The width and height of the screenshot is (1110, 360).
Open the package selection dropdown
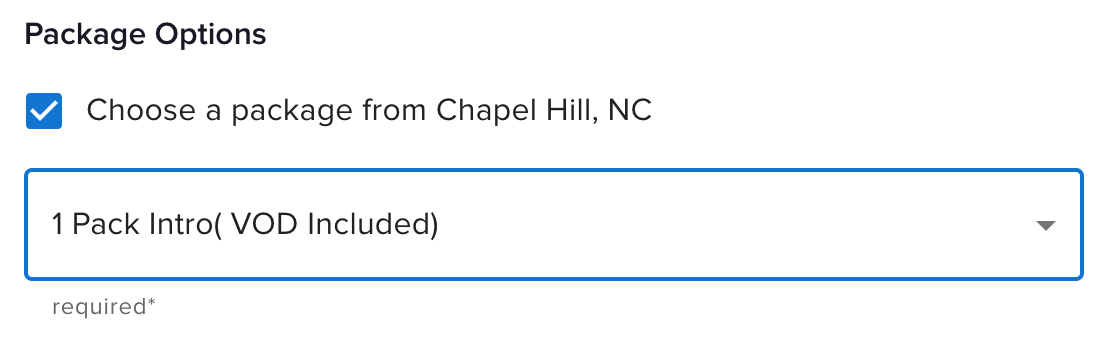click(554, 225)
